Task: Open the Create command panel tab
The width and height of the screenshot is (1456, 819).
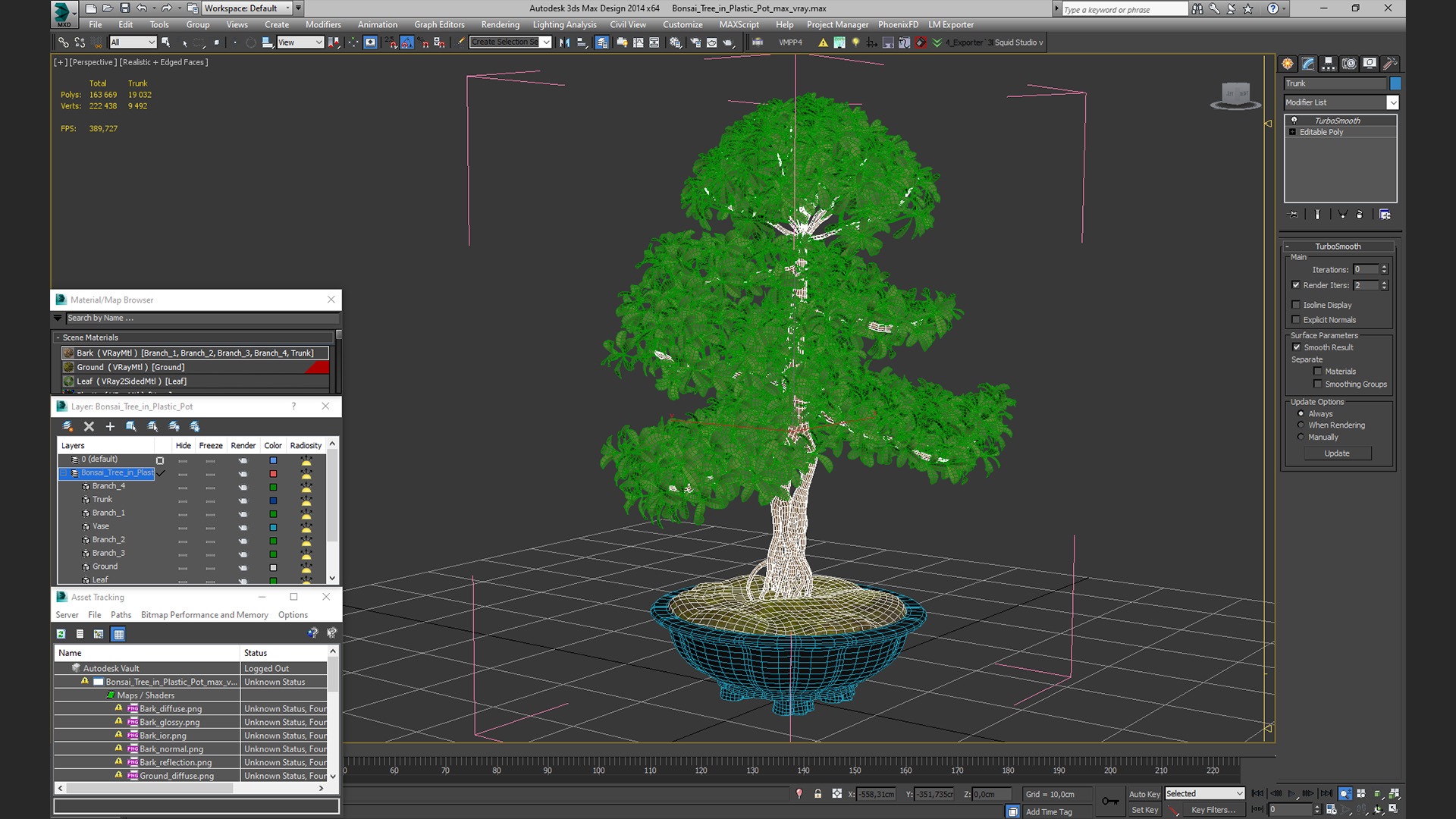Action: [x=1288, y=64]
